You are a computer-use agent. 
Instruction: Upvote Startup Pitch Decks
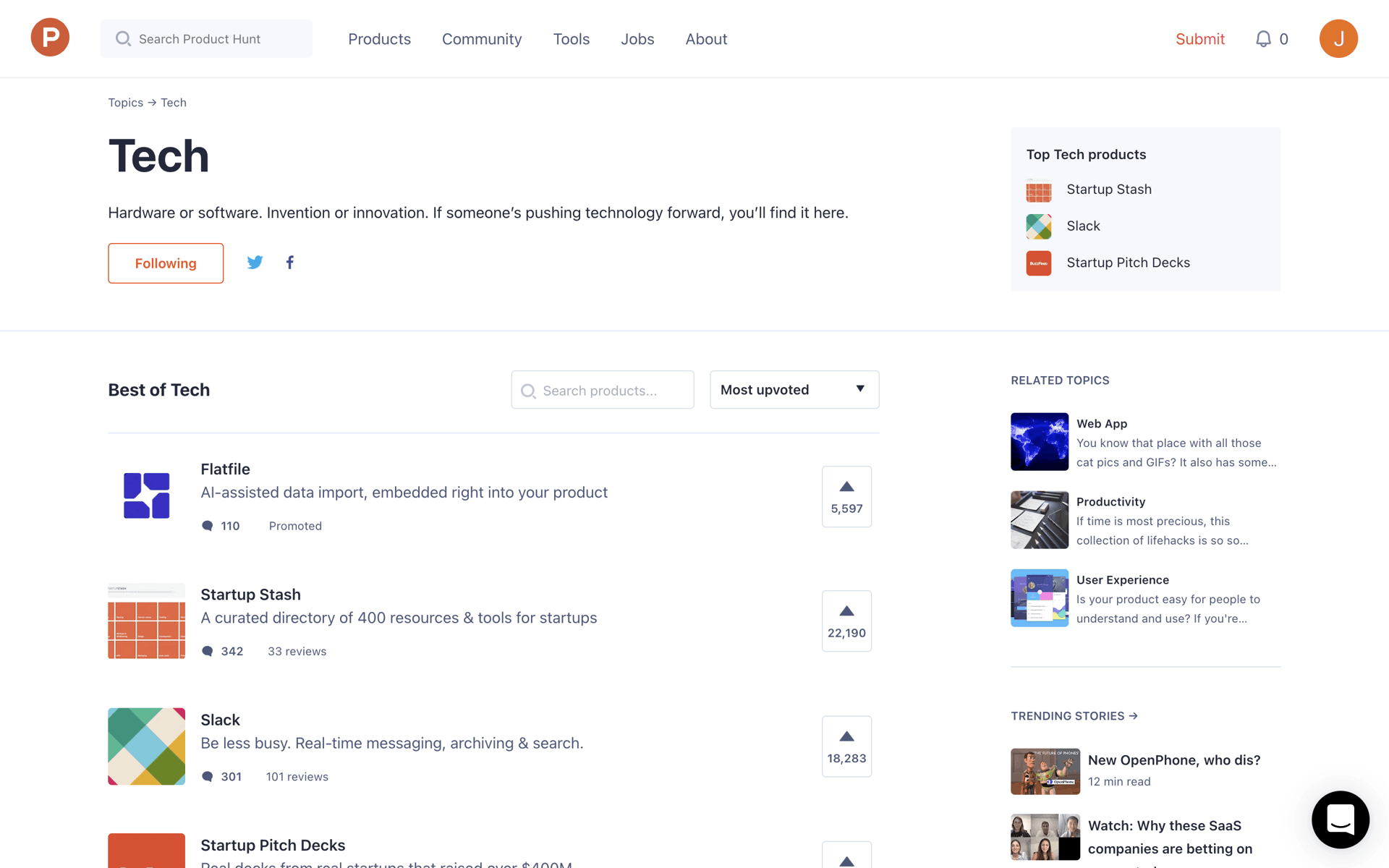(846, 856)
